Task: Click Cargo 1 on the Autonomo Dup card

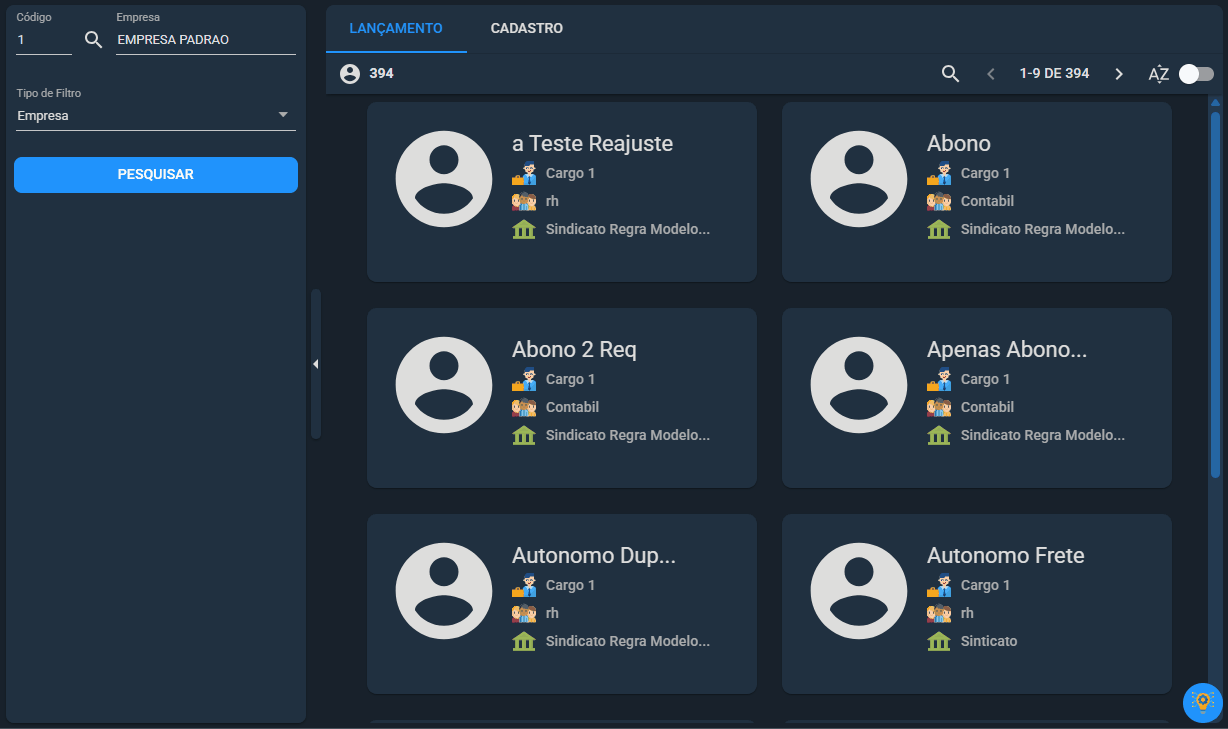Action: (x=570, y=585)
